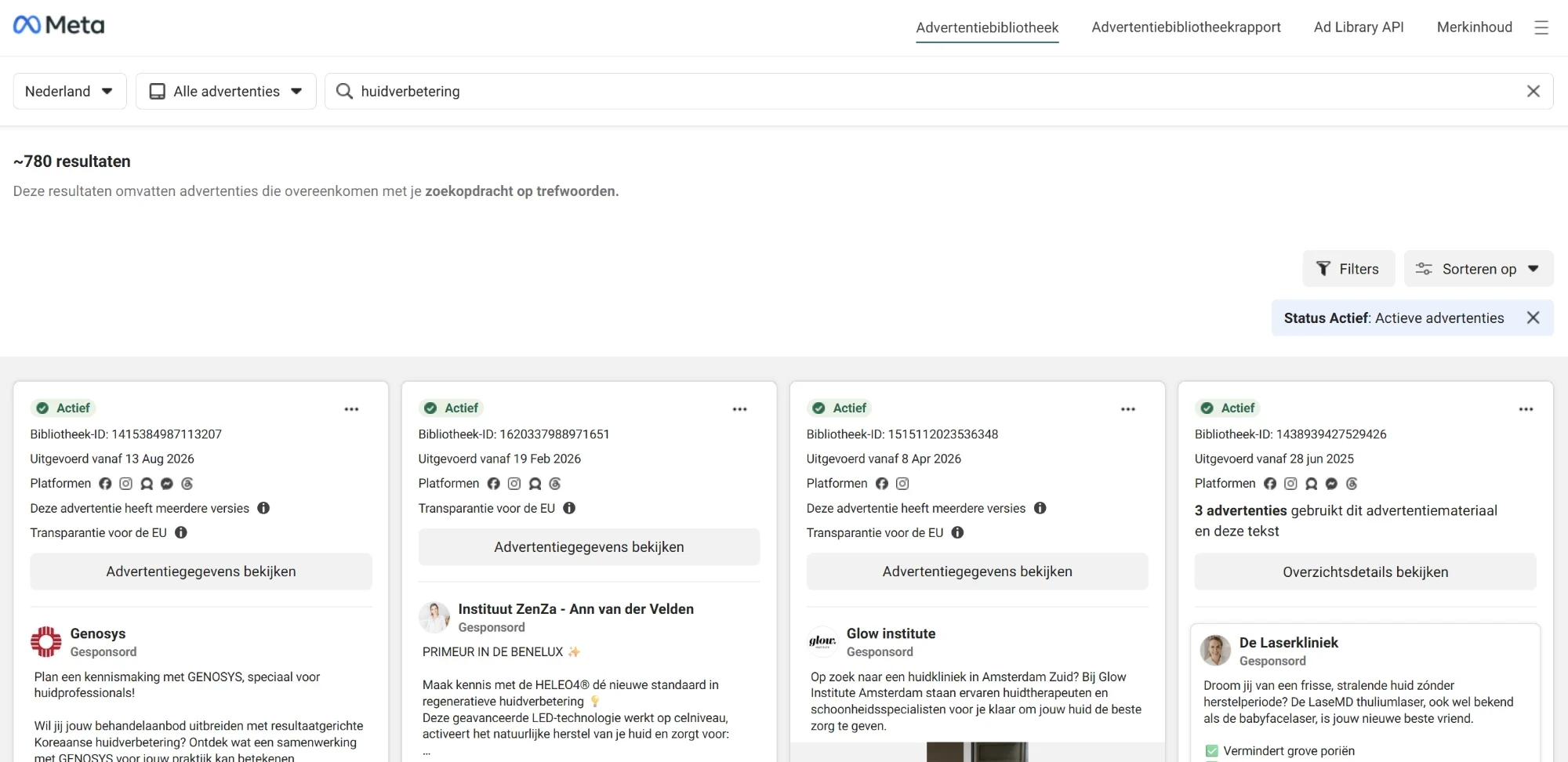This screenshot has width=1568, height=762.
Task: Open more options on Genosys ad card
Action: [x=351, y=409]
